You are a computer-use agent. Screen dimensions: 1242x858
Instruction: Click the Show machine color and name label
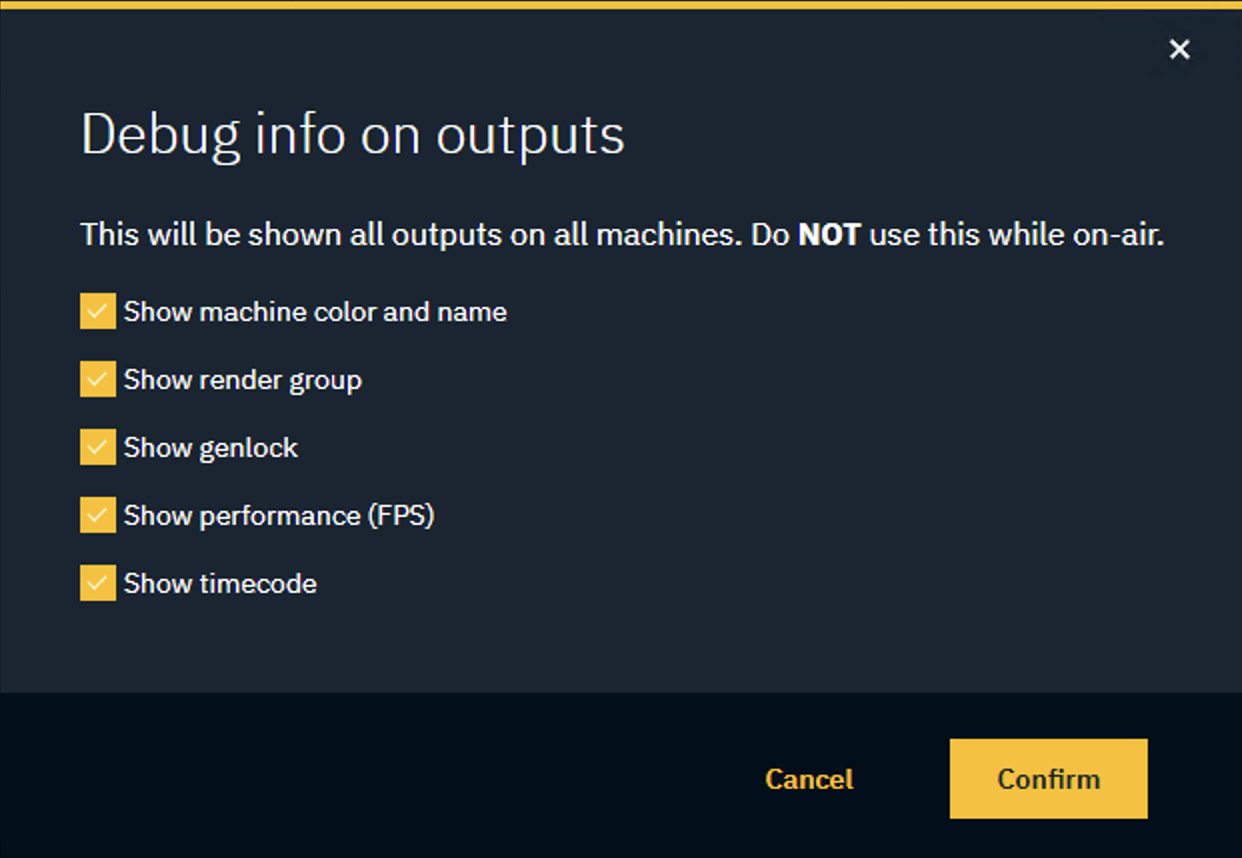(x=315, y=311)
